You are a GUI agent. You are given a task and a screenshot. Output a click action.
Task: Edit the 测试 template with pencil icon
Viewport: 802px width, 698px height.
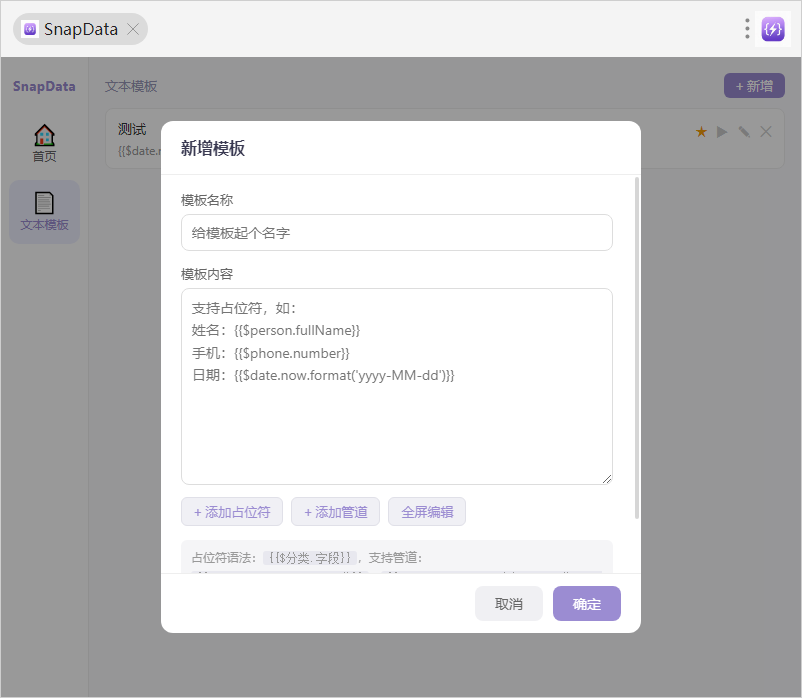coord(744,132)
